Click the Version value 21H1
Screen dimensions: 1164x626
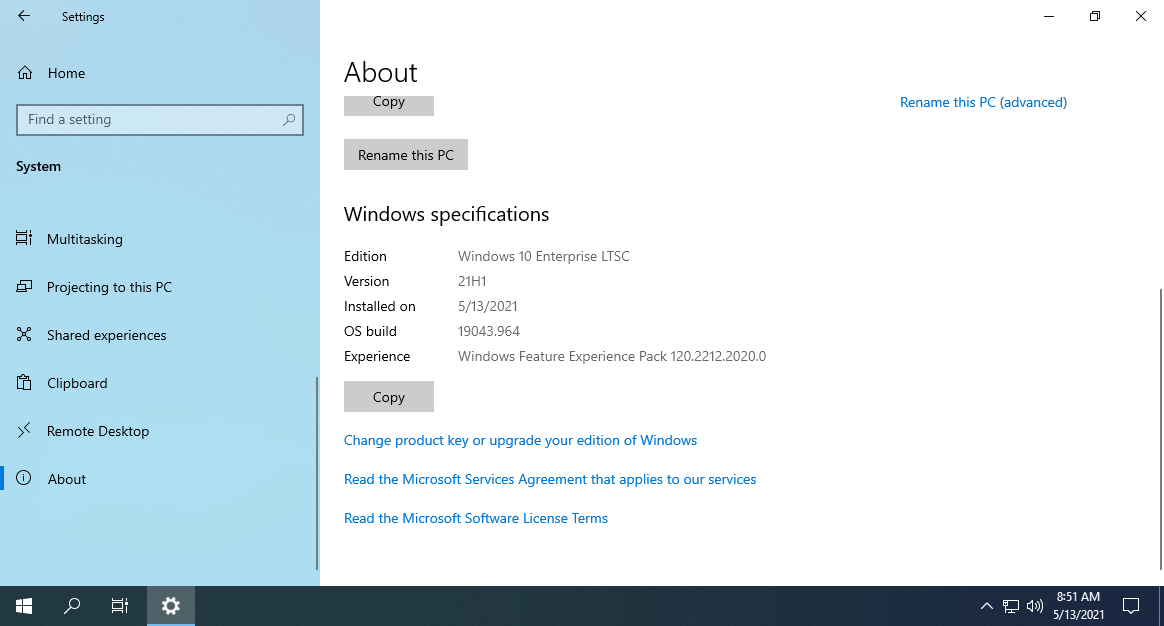coord(472,281)
